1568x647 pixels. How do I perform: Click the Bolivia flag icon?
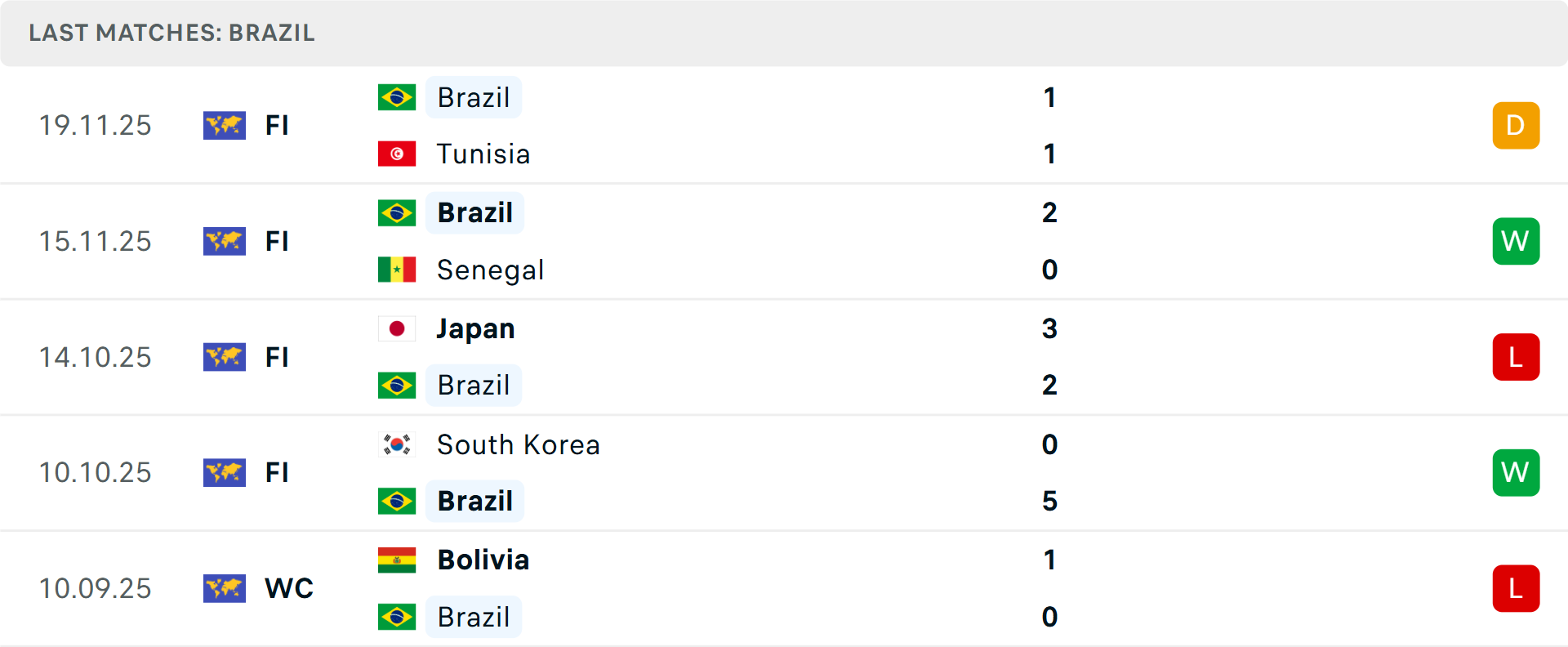click(397, 560)
